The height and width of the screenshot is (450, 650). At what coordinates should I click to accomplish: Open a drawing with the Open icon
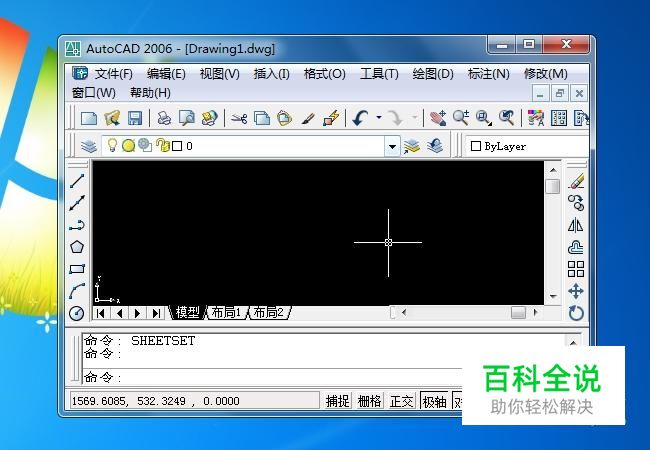[x=112, y=119]
